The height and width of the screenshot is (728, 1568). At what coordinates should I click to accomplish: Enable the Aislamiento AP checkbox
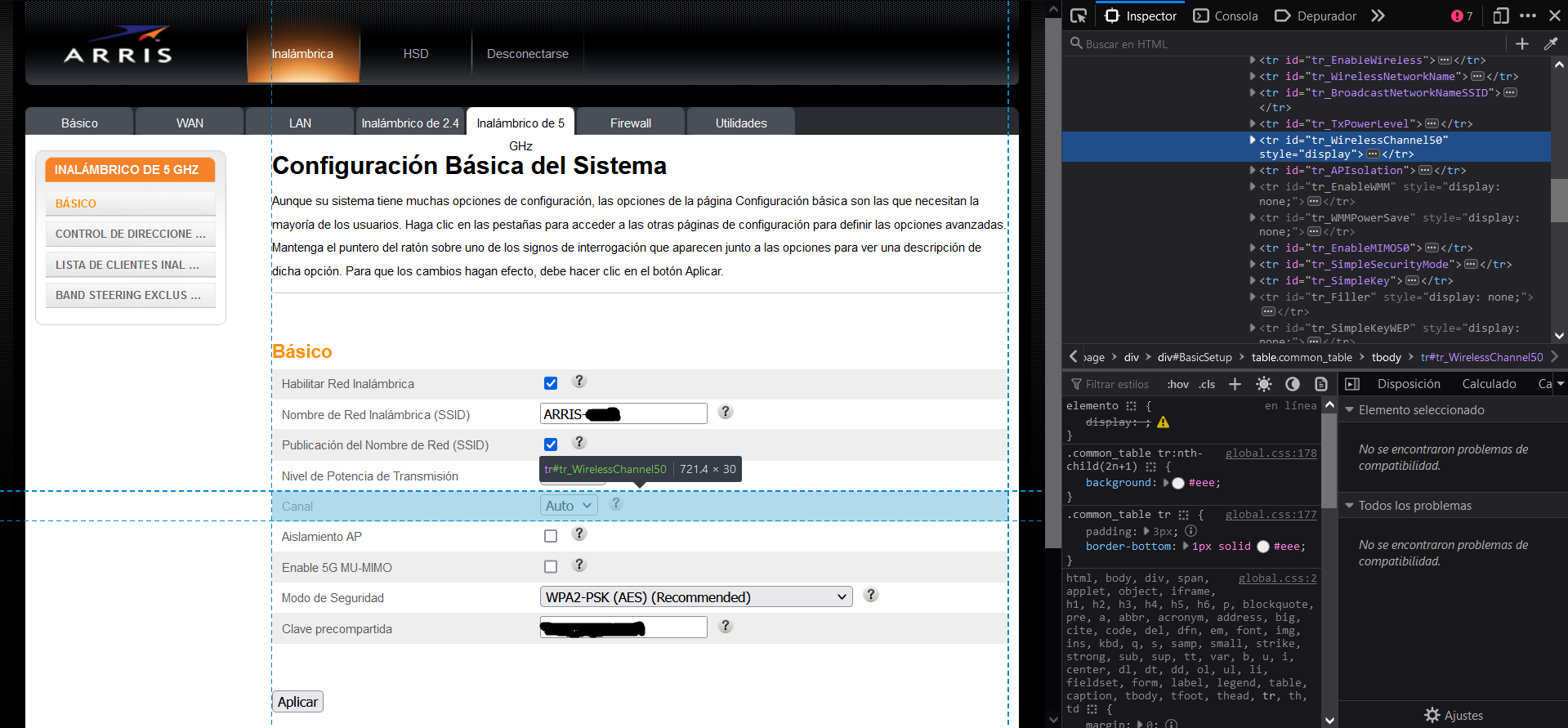[551, 536]
